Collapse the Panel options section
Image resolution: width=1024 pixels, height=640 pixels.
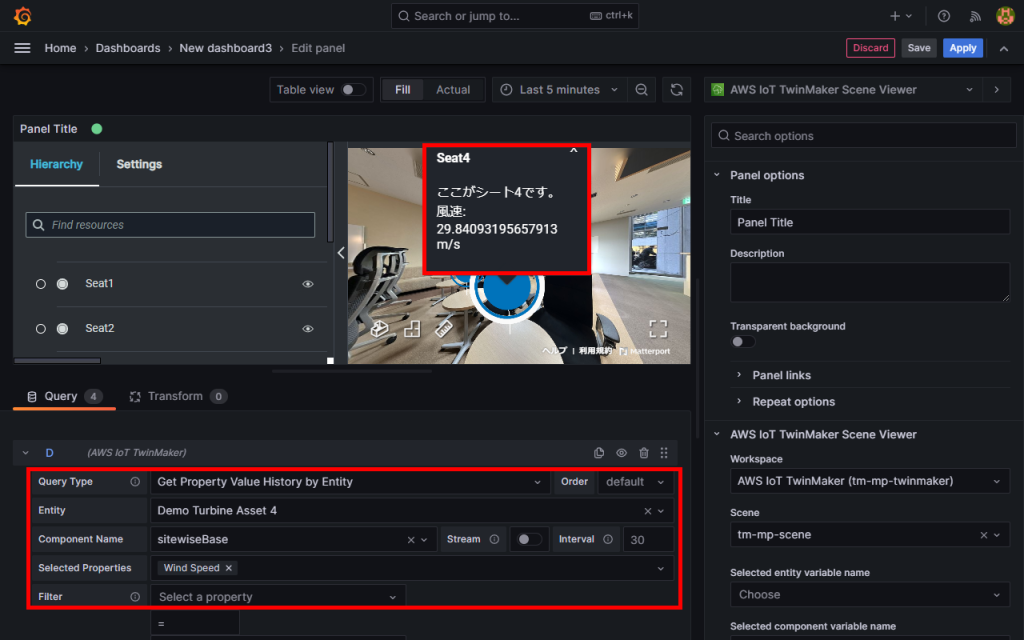[x=717, y=175]
